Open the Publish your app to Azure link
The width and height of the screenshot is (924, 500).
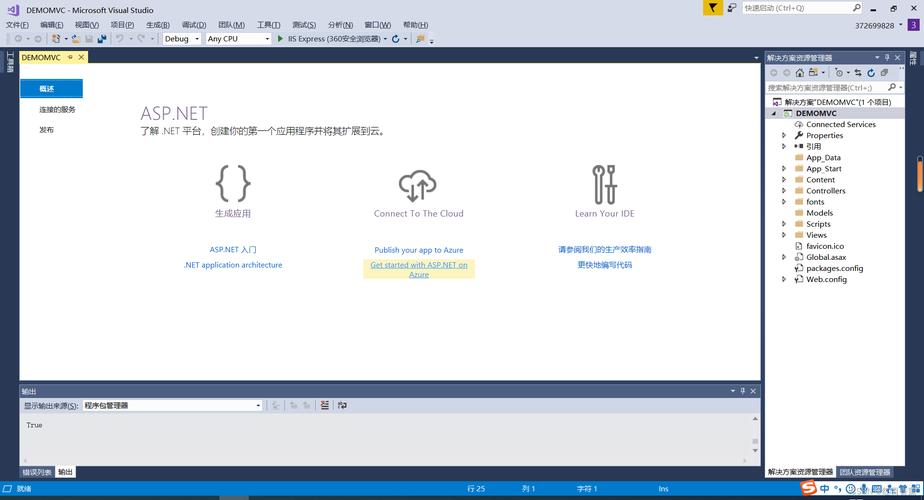[419, 250]
